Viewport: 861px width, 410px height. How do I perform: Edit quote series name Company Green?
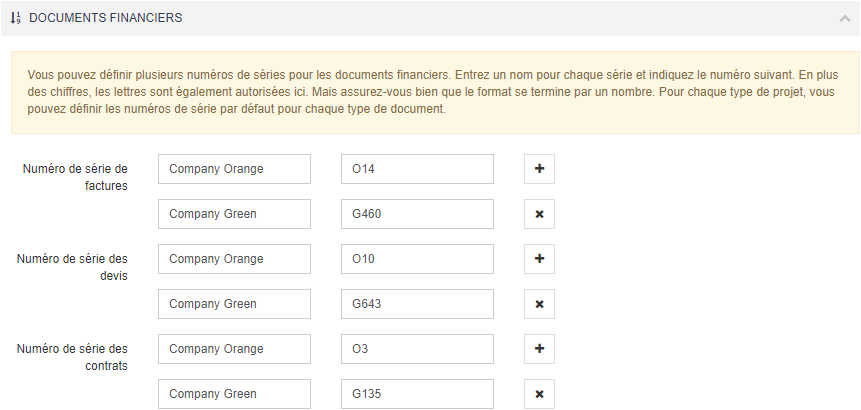click(234, 304)
